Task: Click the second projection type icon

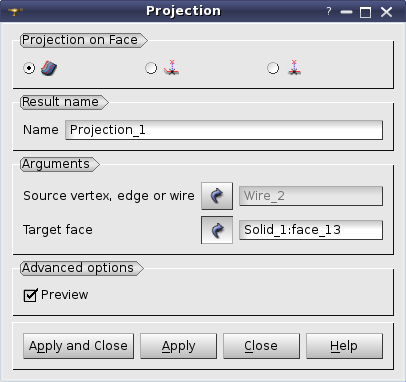Action: [x=171, y=67]
